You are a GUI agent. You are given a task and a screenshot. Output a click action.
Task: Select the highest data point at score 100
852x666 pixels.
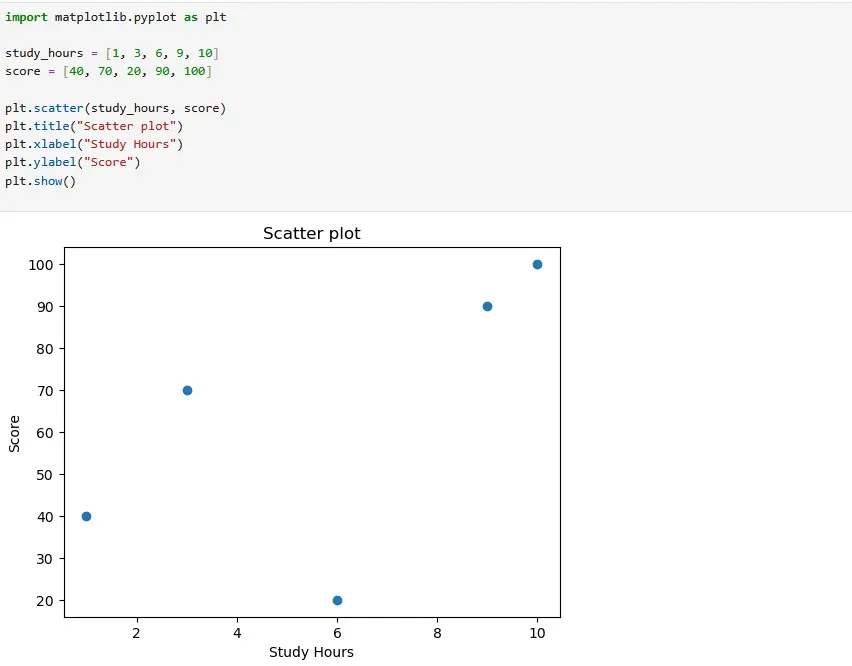click(x=537, y=264)
